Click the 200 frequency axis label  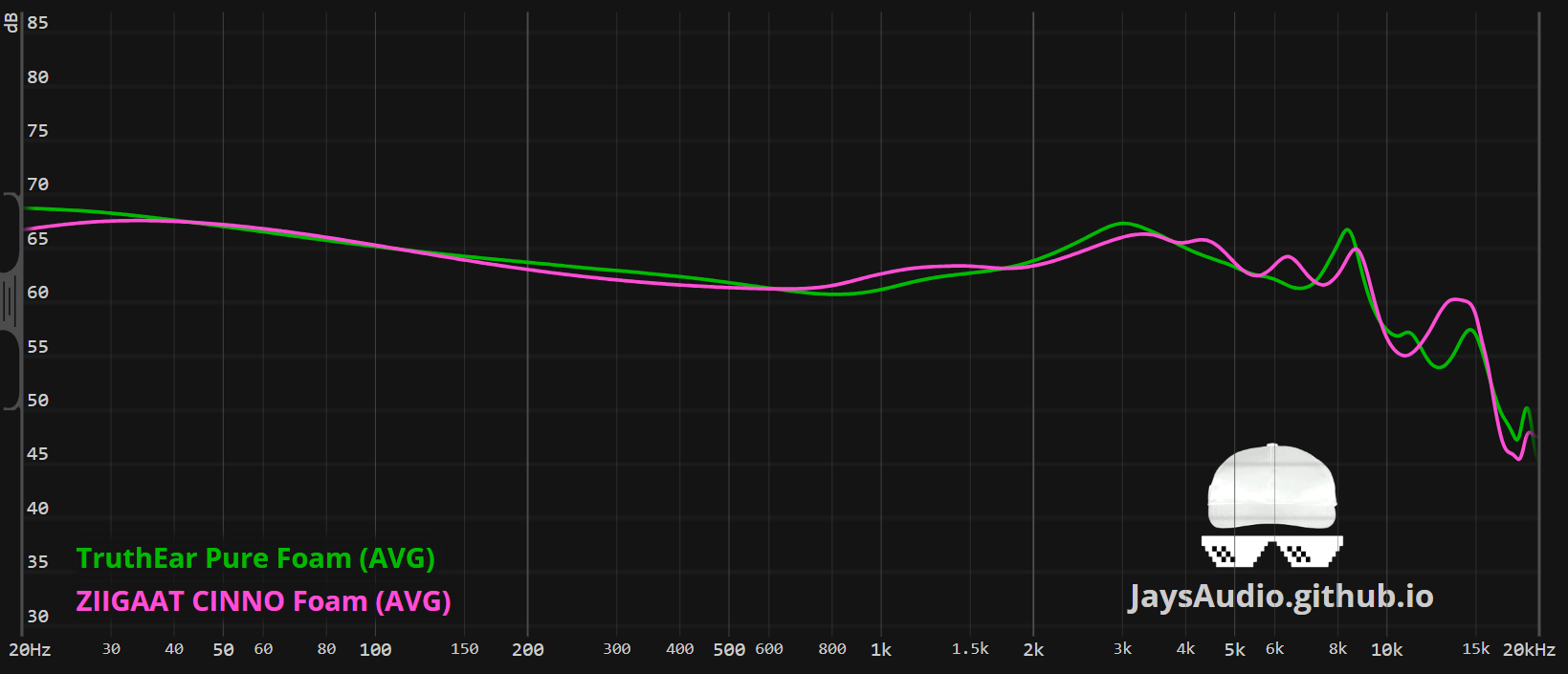coord(528,650)
